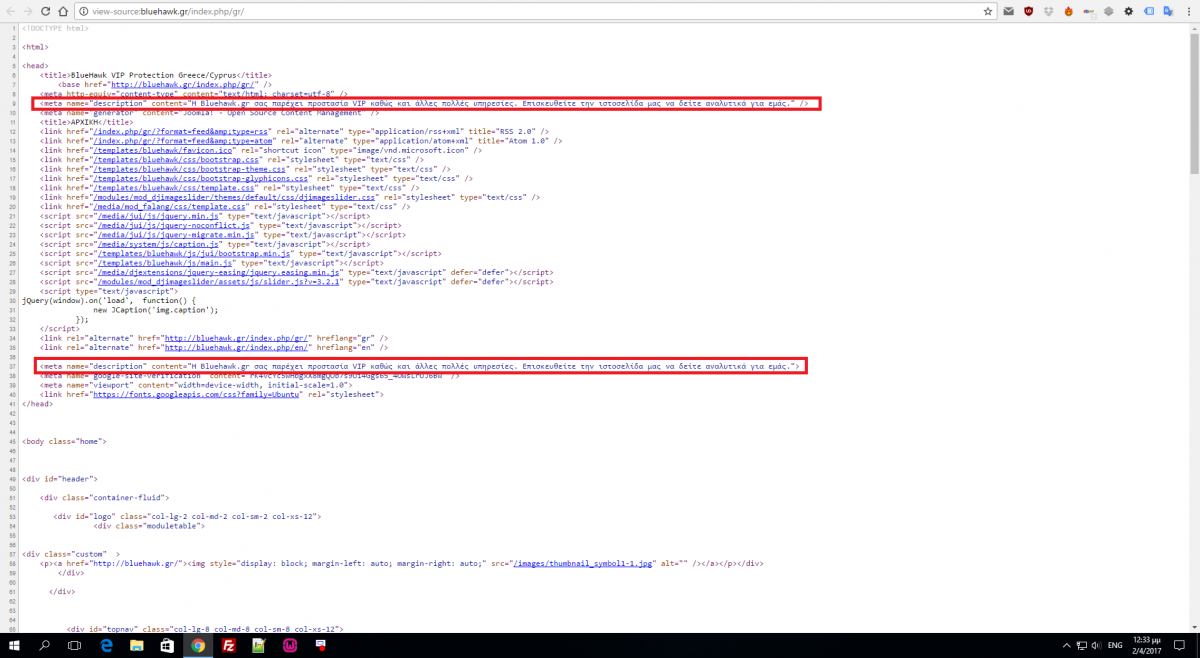Open the uBlock Origin shield extension
Screen dimensions: 1200x658
[x=1028, y=11]
